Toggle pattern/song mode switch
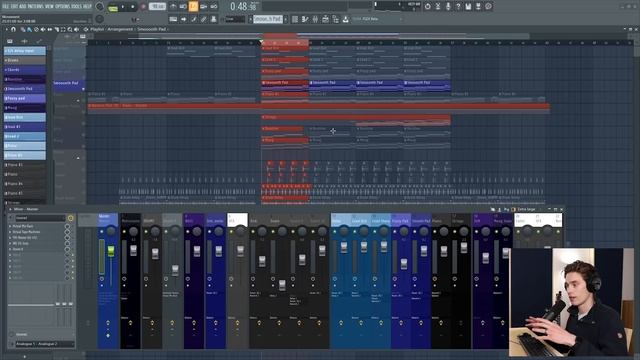This screenshot has width=640, height=360. click(113, 7)
